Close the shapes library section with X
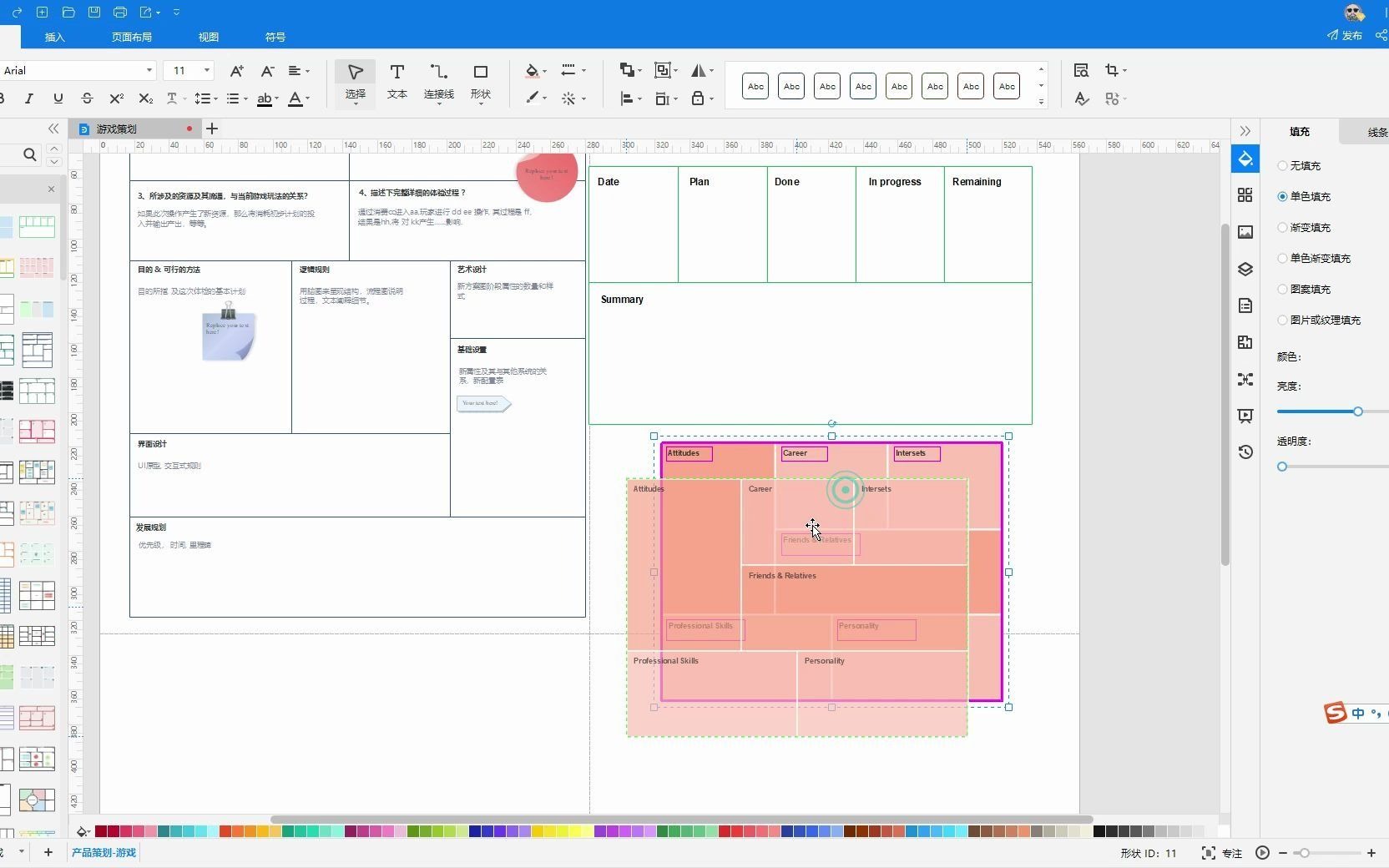 (x=51, y=189)
